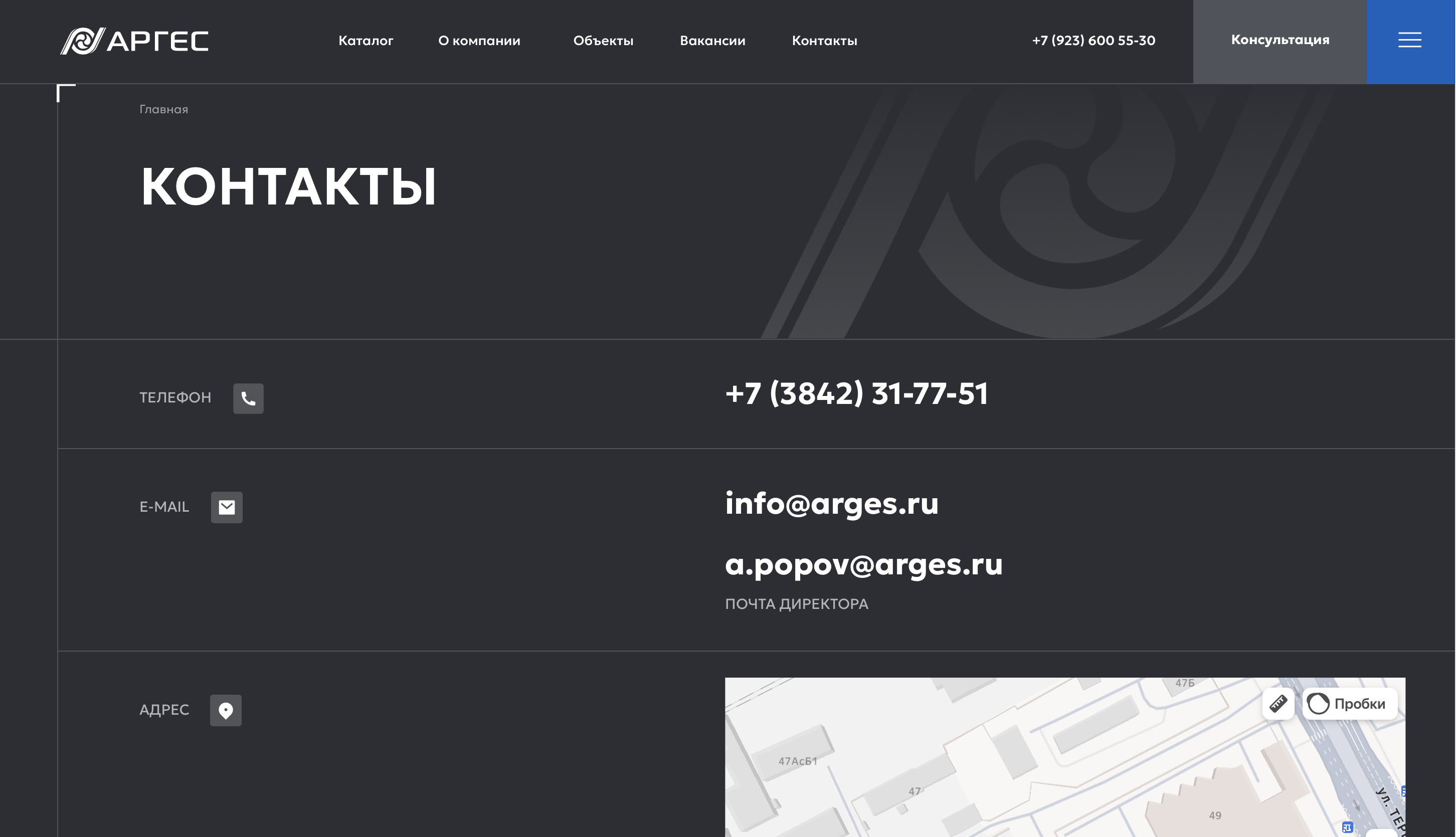Image resolution: width=1456 pixels, height=837 pixels.
Task: Open the Каталог menu item
Action: click(366, 41)
